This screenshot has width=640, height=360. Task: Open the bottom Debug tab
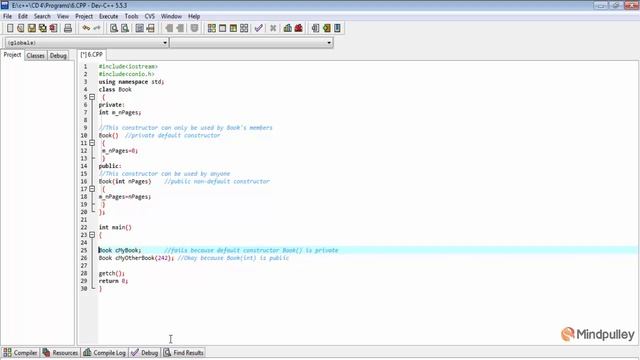tap(145, 353)
